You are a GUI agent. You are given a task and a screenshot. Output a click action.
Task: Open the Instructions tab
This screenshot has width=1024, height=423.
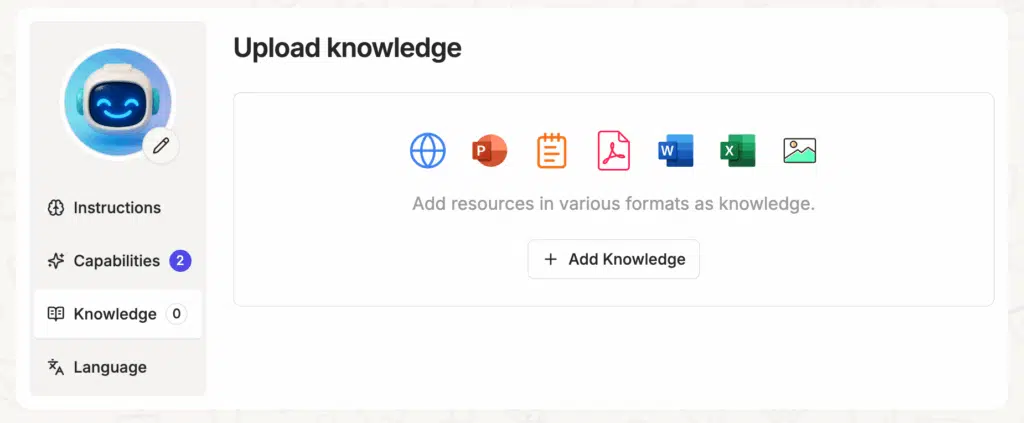click(117, 208)
